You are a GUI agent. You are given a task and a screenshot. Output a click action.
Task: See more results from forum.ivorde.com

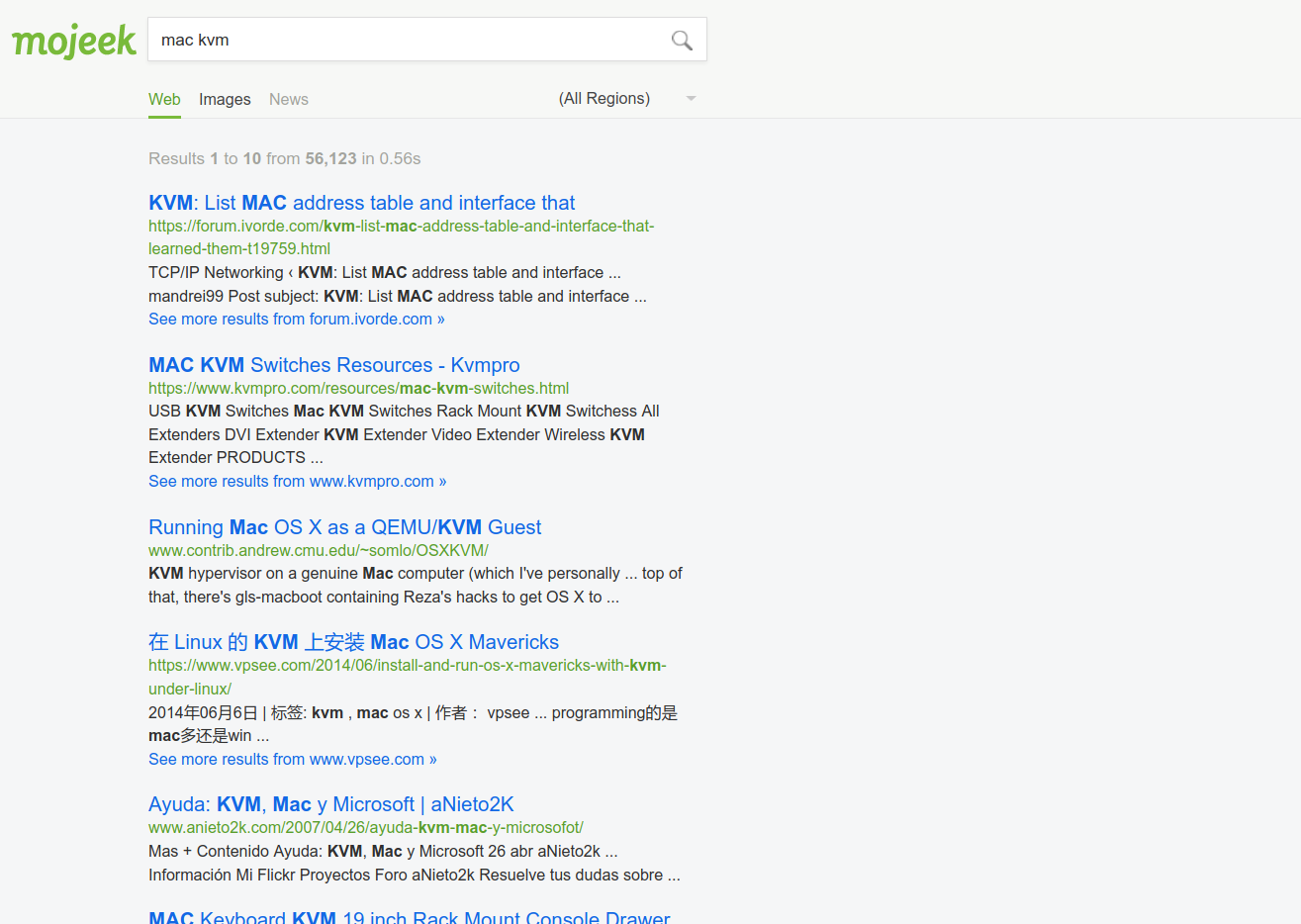297,319
